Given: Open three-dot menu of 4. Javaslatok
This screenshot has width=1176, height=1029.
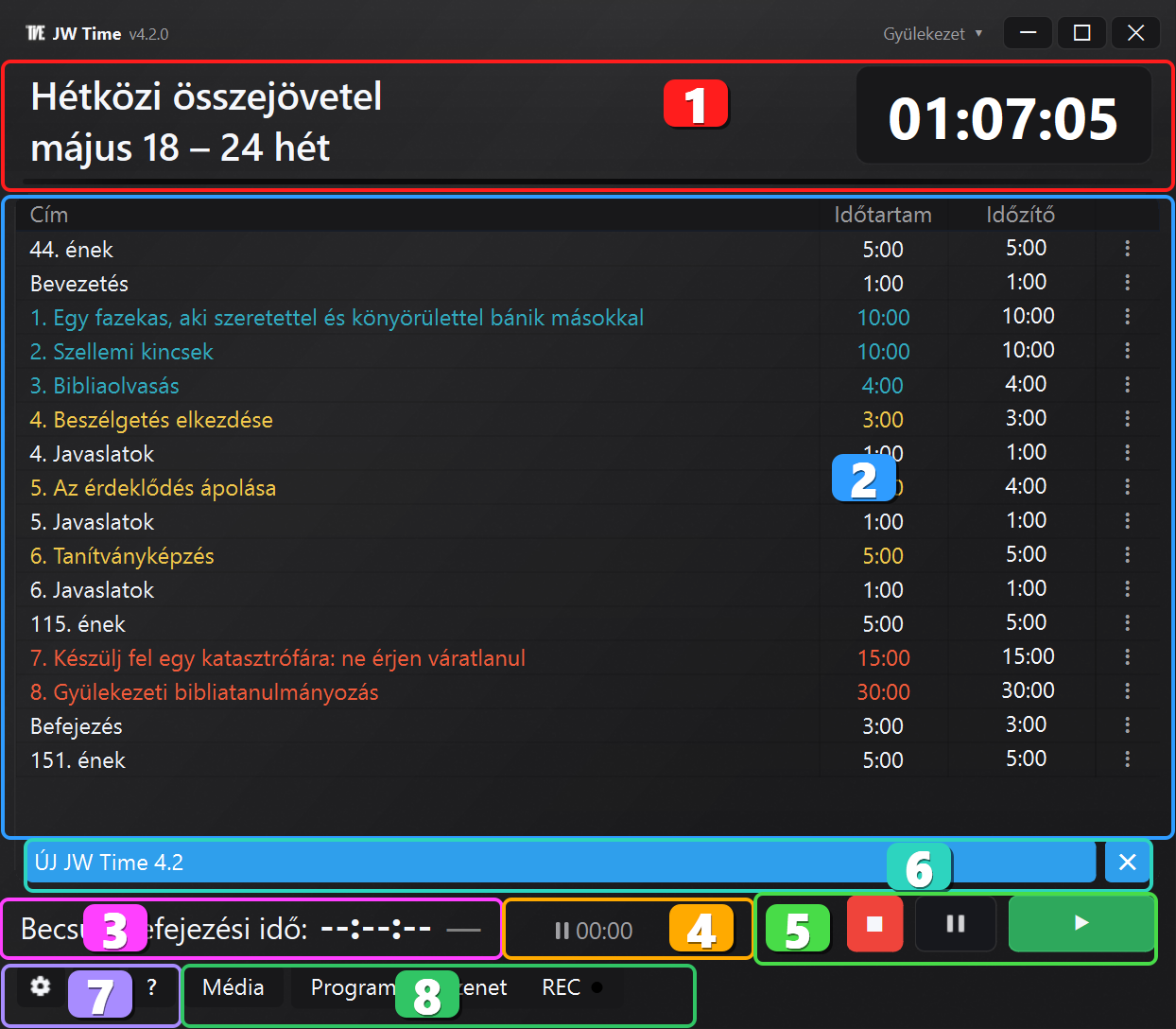Looking at the screenshot, I should coord(1127,453).
